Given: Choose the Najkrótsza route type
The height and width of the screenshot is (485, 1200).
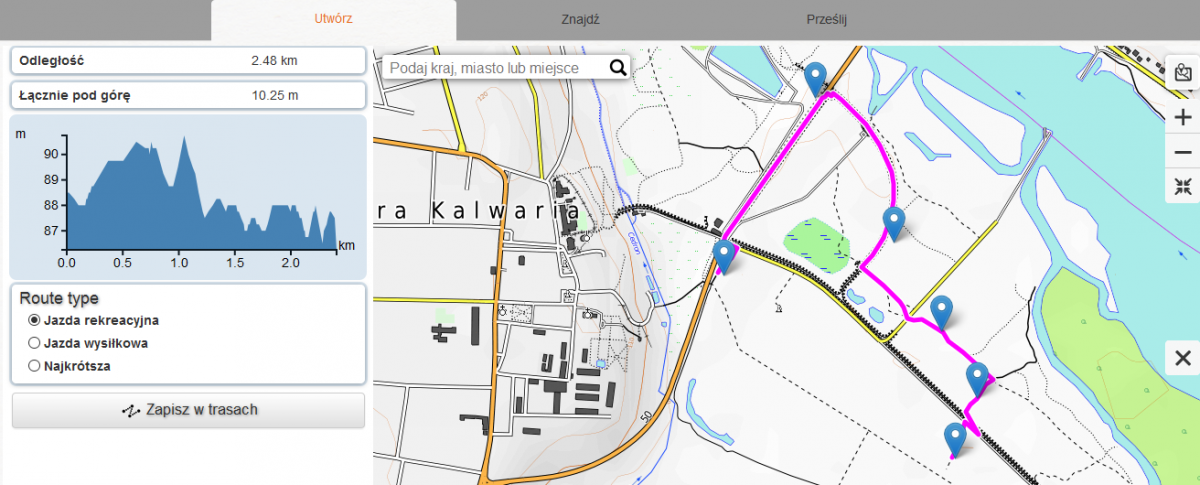Looking at the screenshot, I should pyautogui.click(x=35, y=366).
